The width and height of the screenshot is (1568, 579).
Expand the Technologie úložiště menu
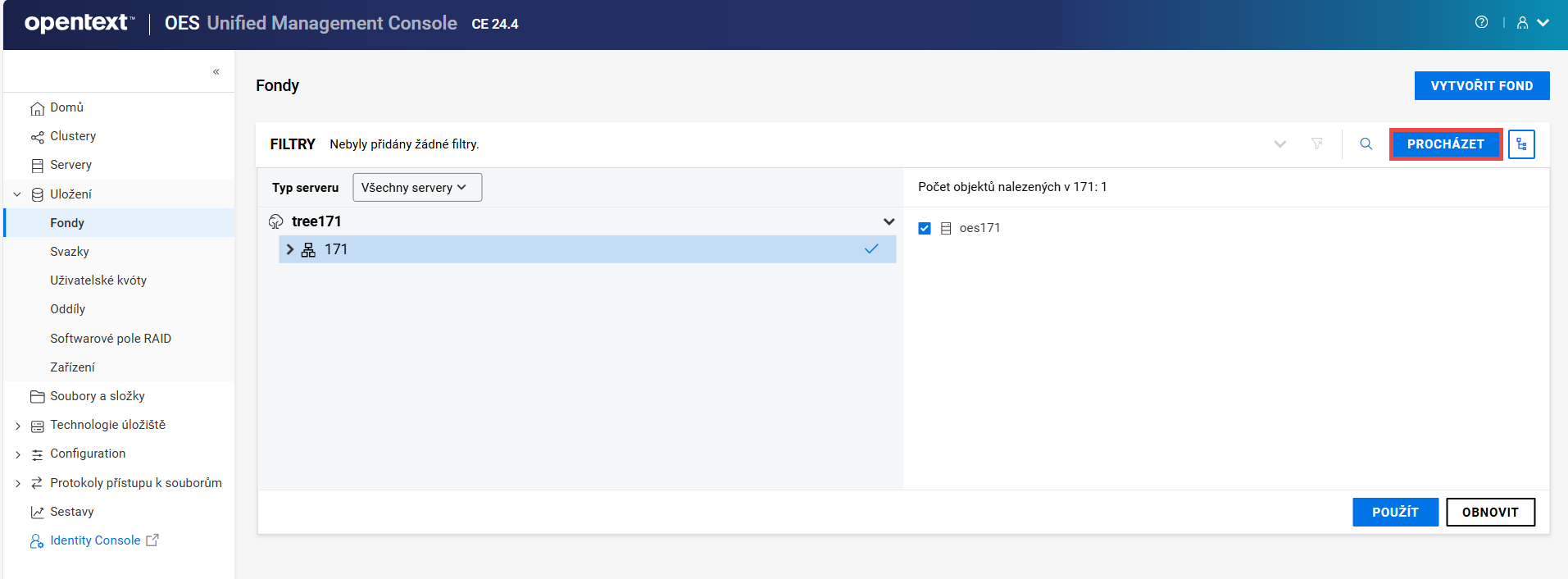click(18, 426)
